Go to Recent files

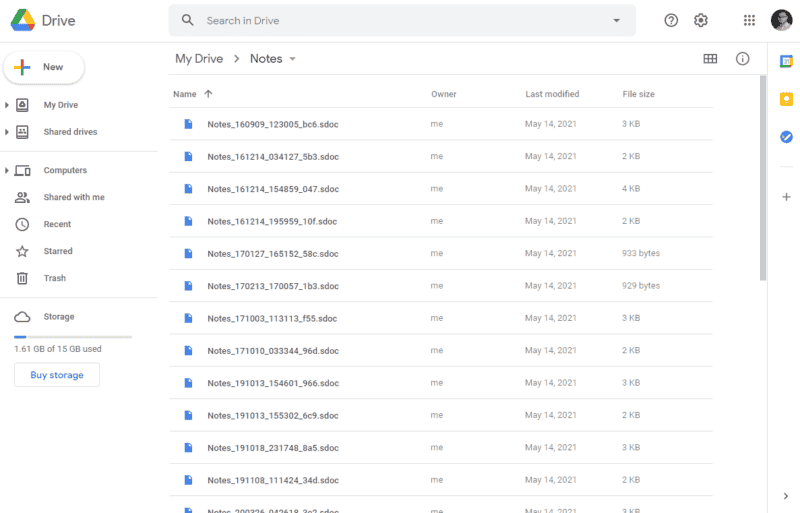tap(57, 224)
